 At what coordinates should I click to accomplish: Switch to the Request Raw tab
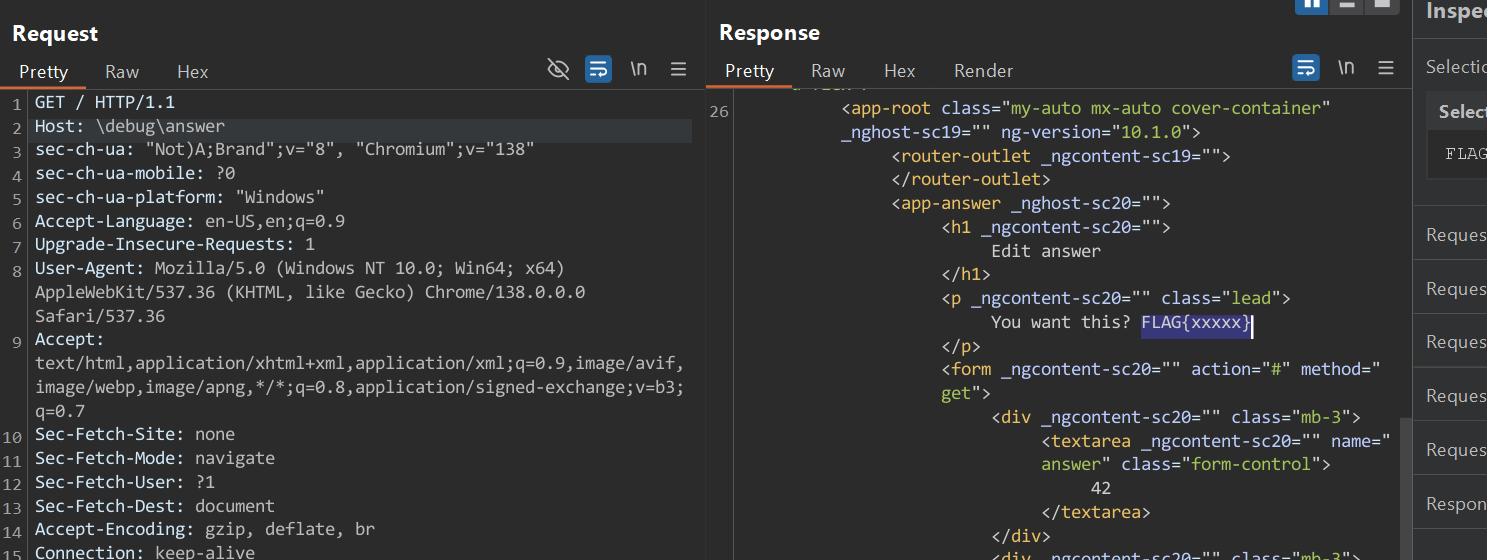122,72
